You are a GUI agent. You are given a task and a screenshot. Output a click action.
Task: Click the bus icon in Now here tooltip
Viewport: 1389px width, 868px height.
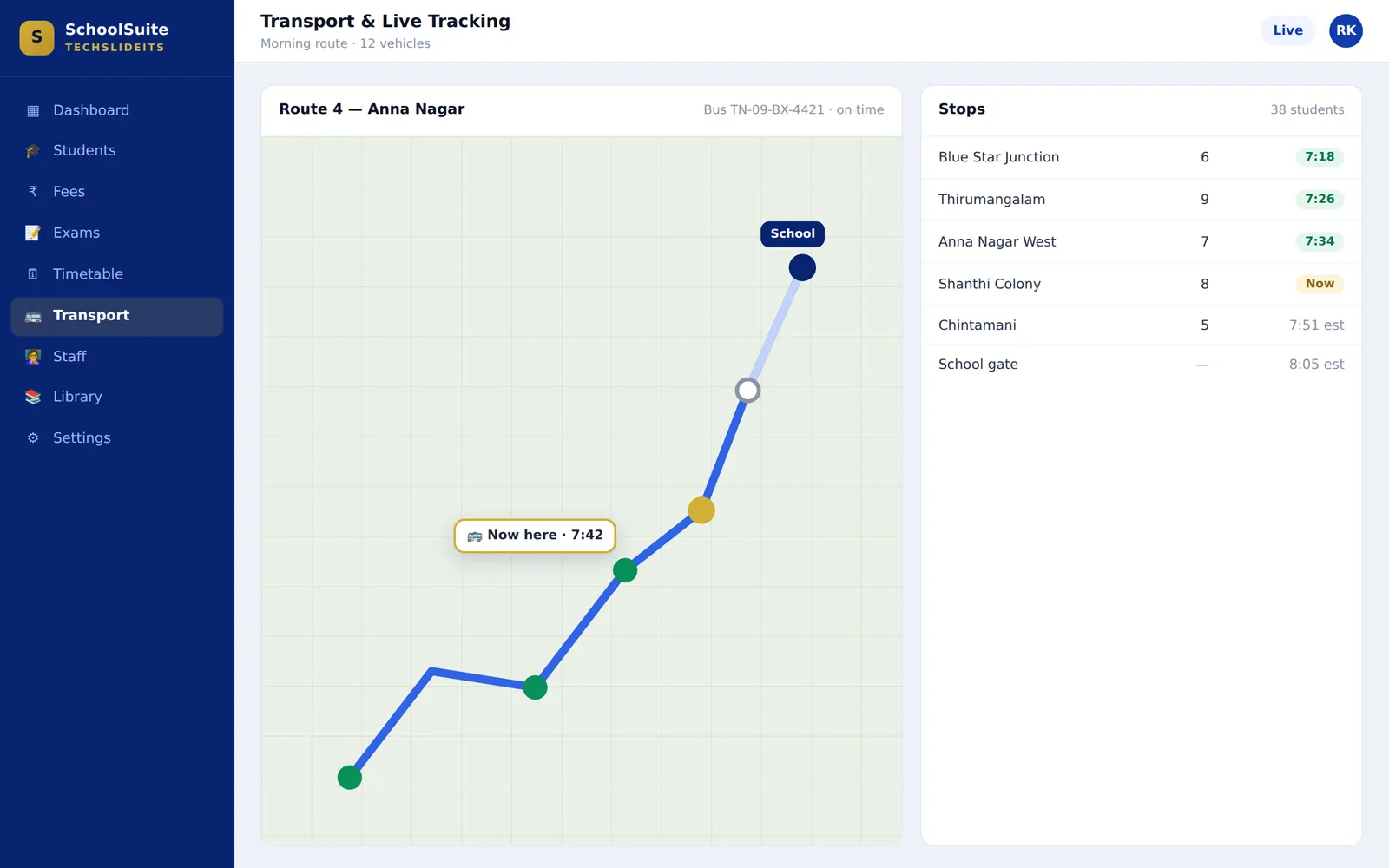tap(474, 536)
